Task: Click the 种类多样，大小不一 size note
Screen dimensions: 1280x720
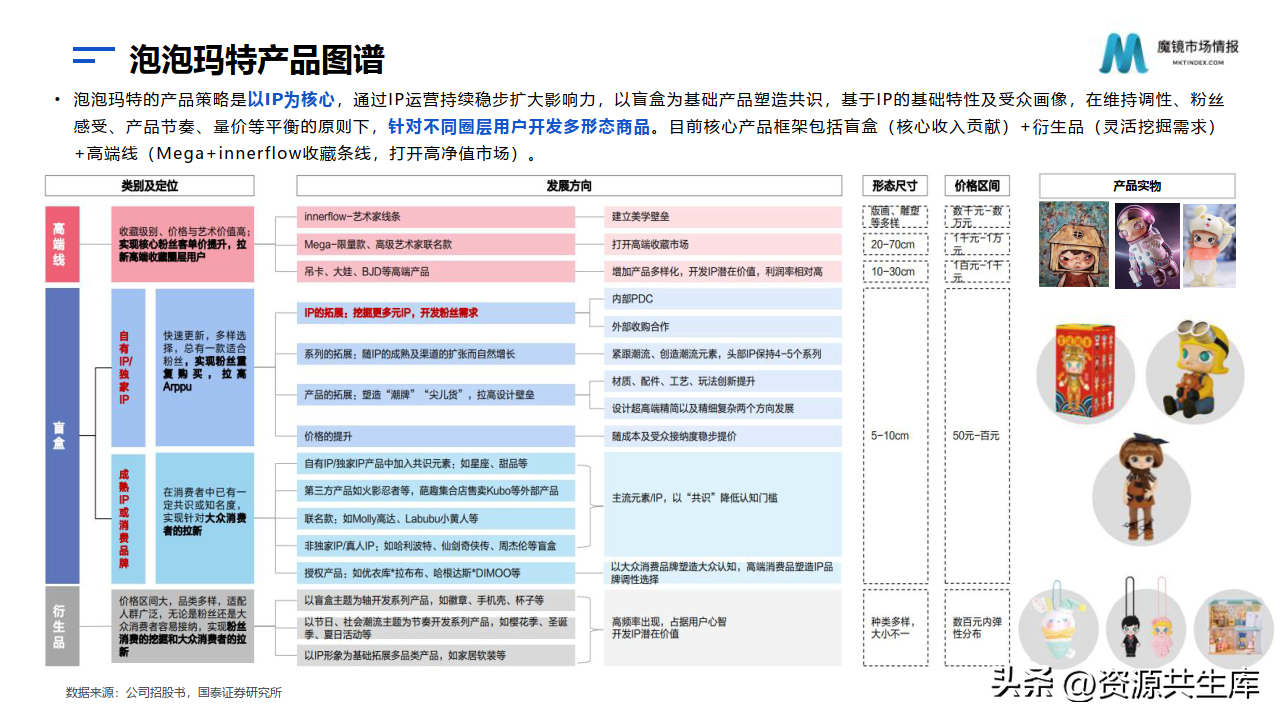Action: (894, 627)
